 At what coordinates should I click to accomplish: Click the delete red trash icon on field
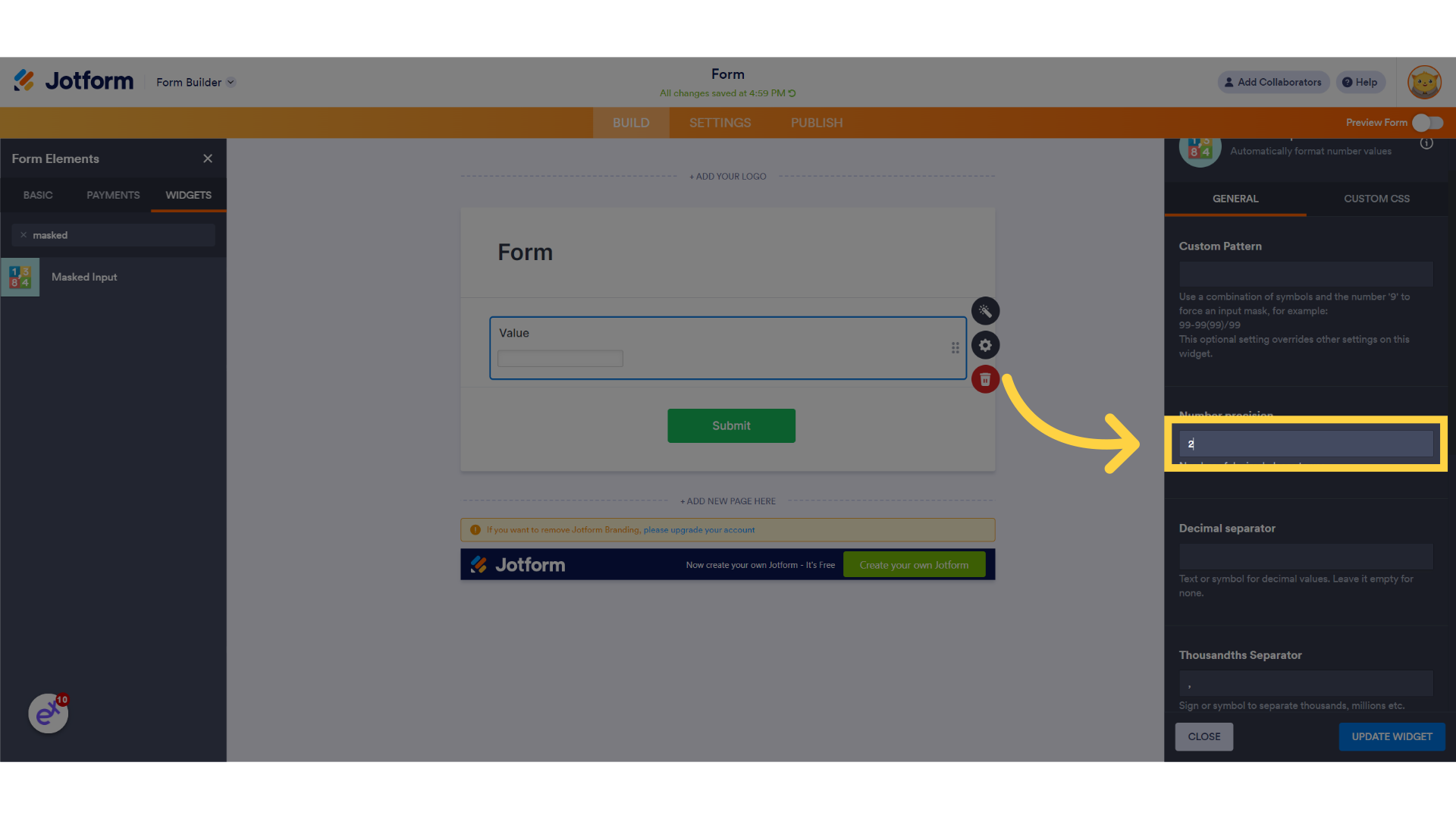985,380
